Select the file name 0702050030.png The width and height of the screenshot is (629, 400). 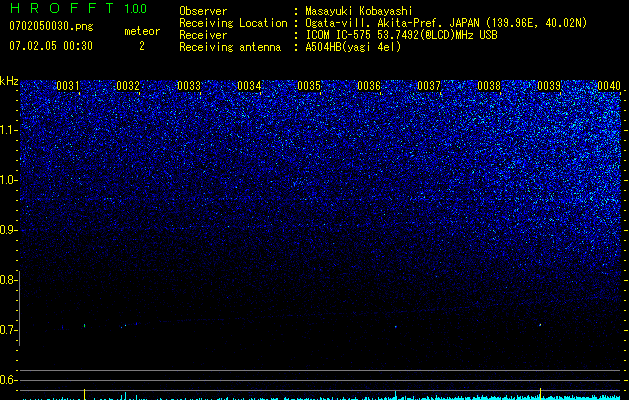(x=51, y=26)
